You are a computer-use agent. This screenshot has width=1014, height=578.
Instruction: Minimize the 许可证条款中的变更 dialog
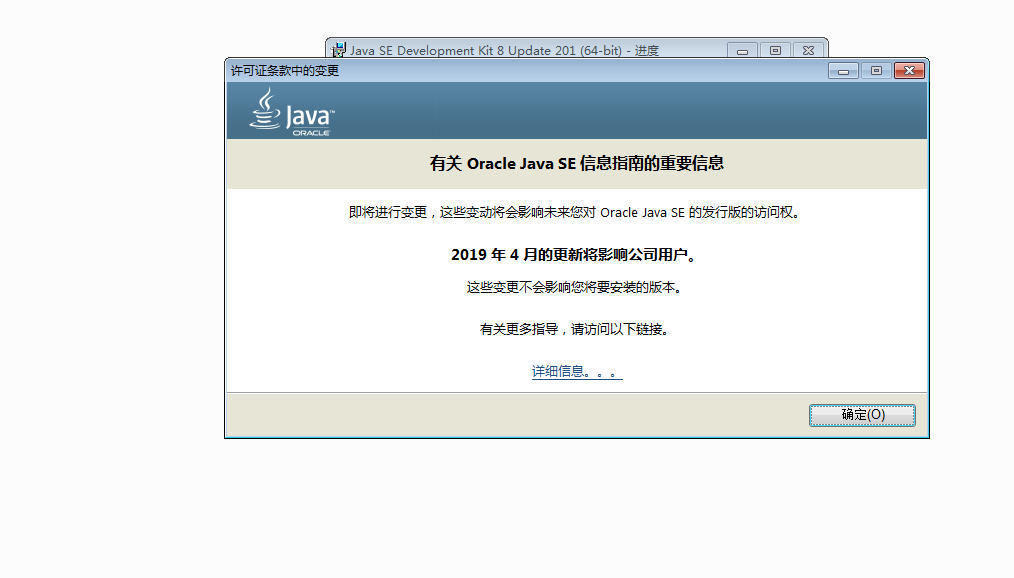click(843, 70)
